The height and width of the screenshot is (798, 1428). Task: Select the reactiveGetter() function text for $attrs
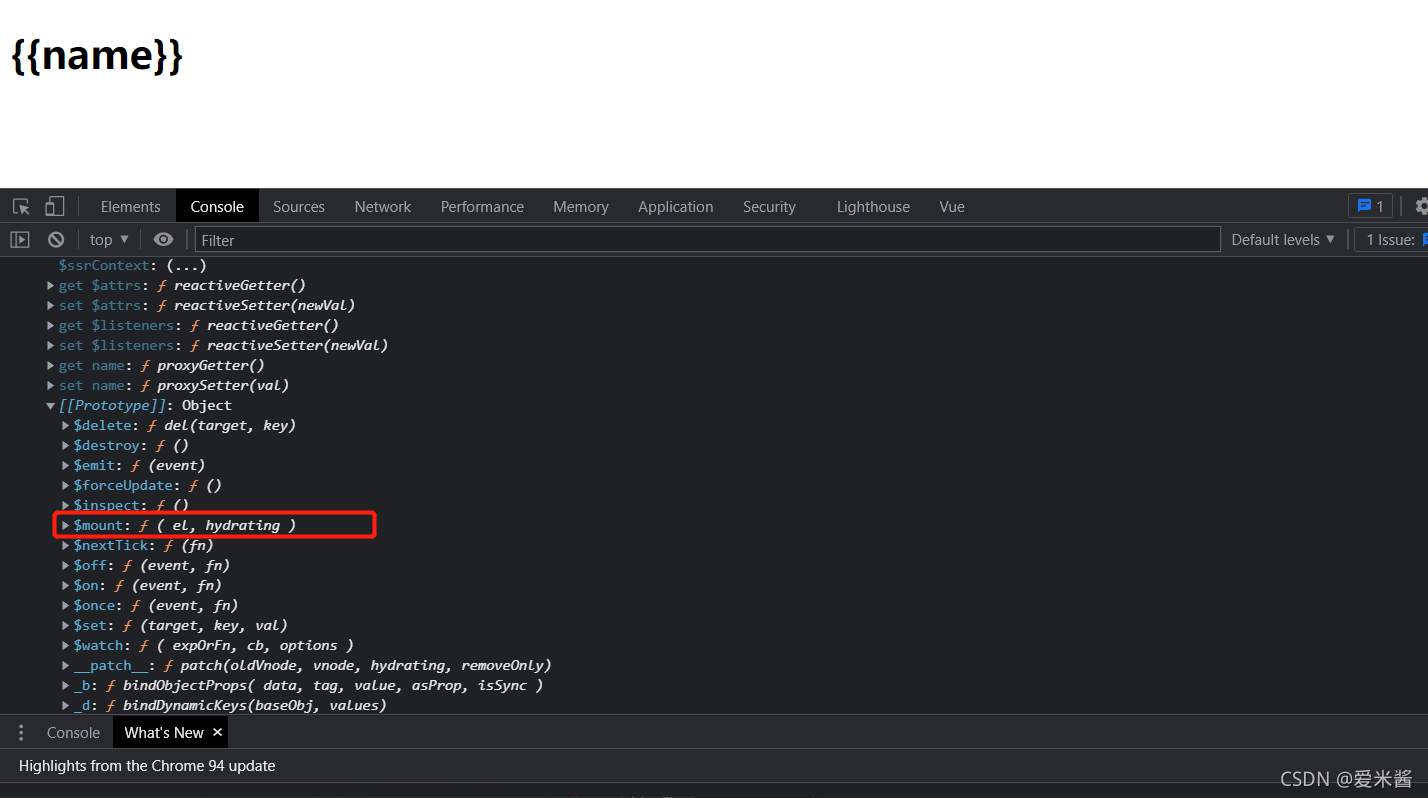(240, 286)
